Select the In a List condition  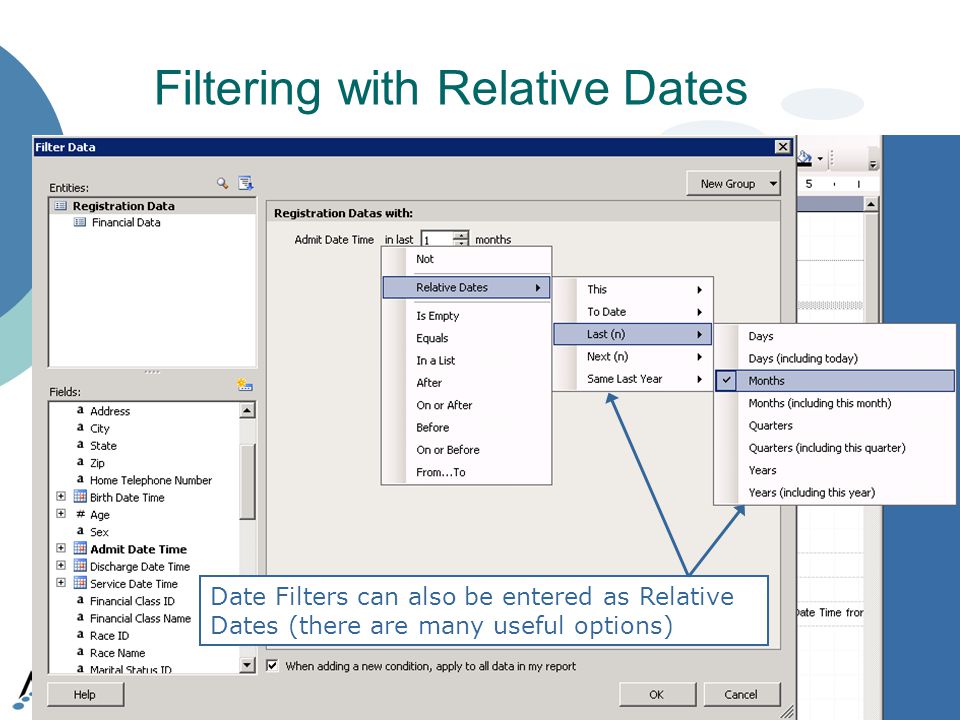click(x=467, y=361)
